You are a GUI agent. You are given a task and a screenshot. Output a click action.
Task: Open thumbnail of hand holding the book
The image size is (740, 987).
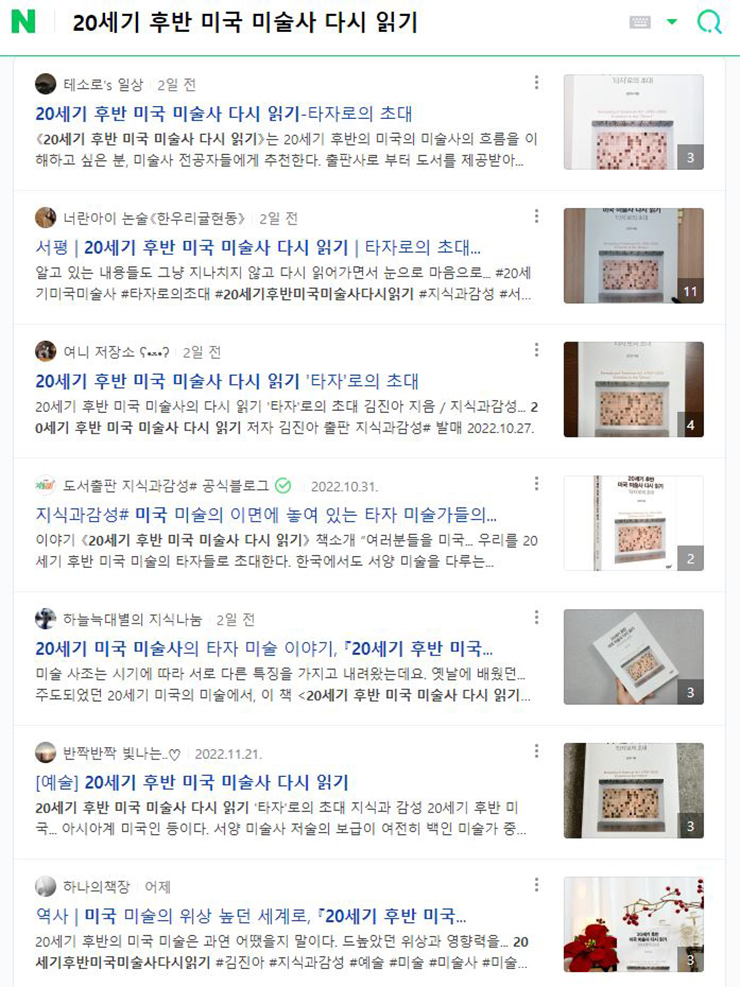click(x=634, y=657)
